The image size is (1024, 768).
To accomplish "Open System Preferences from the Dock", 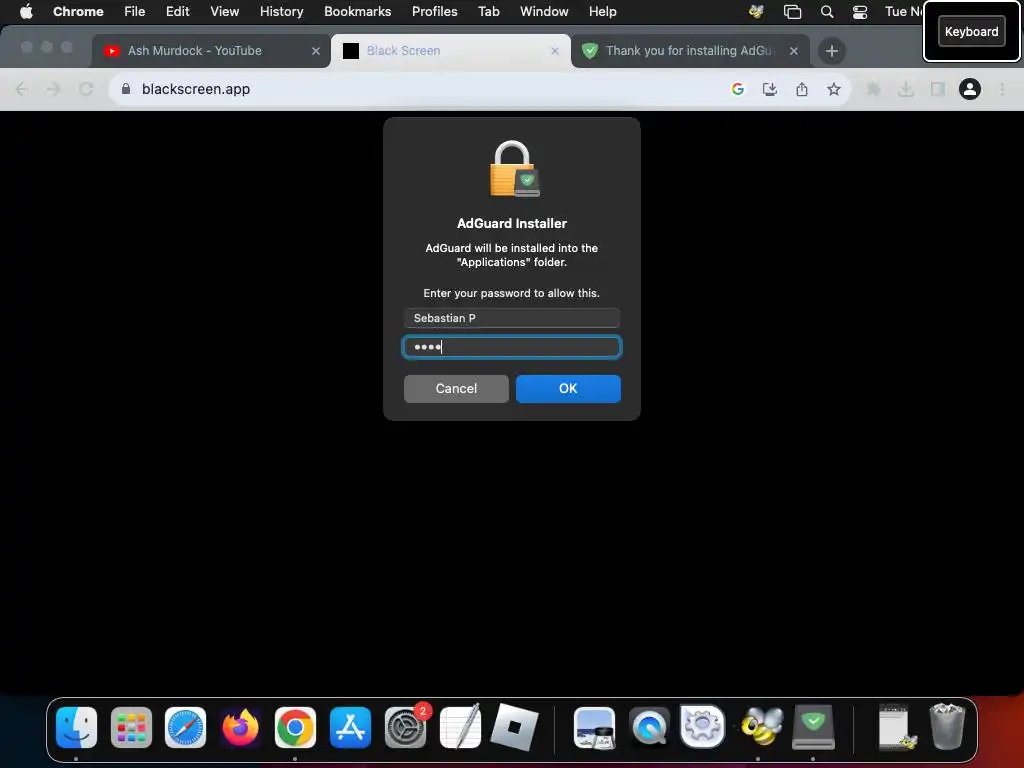I will click(x=406, y=728).
